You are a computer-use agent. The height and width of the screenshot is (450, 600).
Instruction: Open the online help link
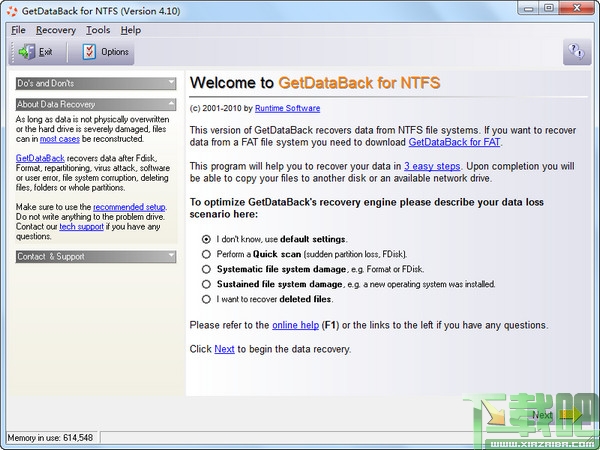coord(295,325)
